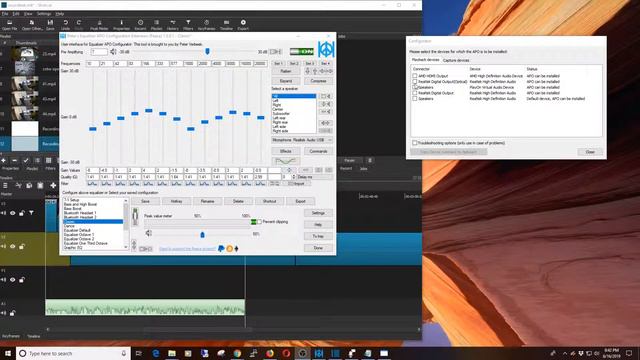Open the Edit menu in Shotcut

[x=16, y=14]
